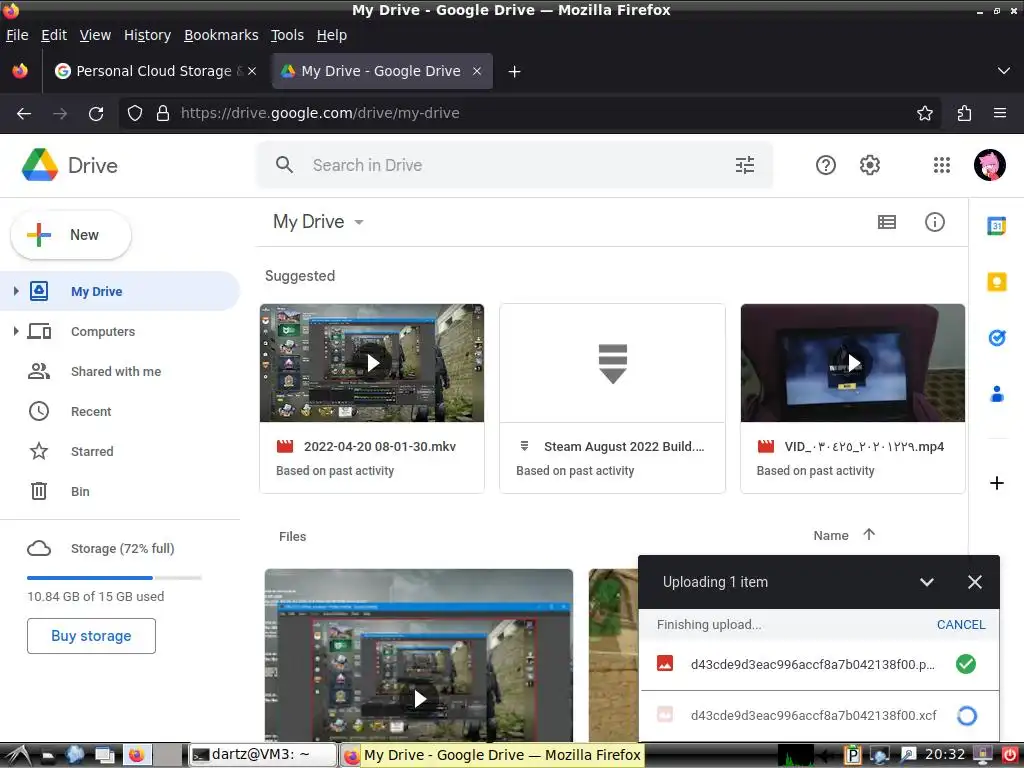Image resolution: width=1024 pixels, height=768 pixels.
Task: Open the Google account avatar
Action: [x=989, y=165]
